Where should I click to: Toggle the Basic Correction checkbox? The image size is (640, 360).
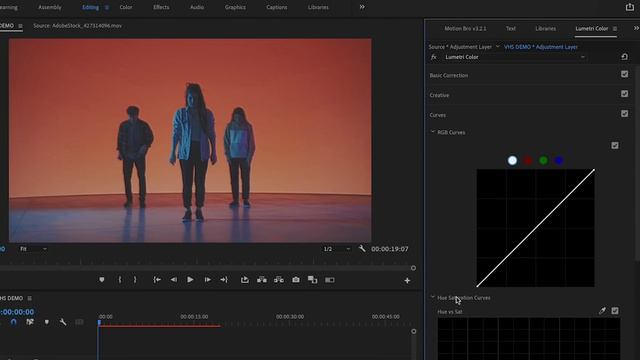624,74
